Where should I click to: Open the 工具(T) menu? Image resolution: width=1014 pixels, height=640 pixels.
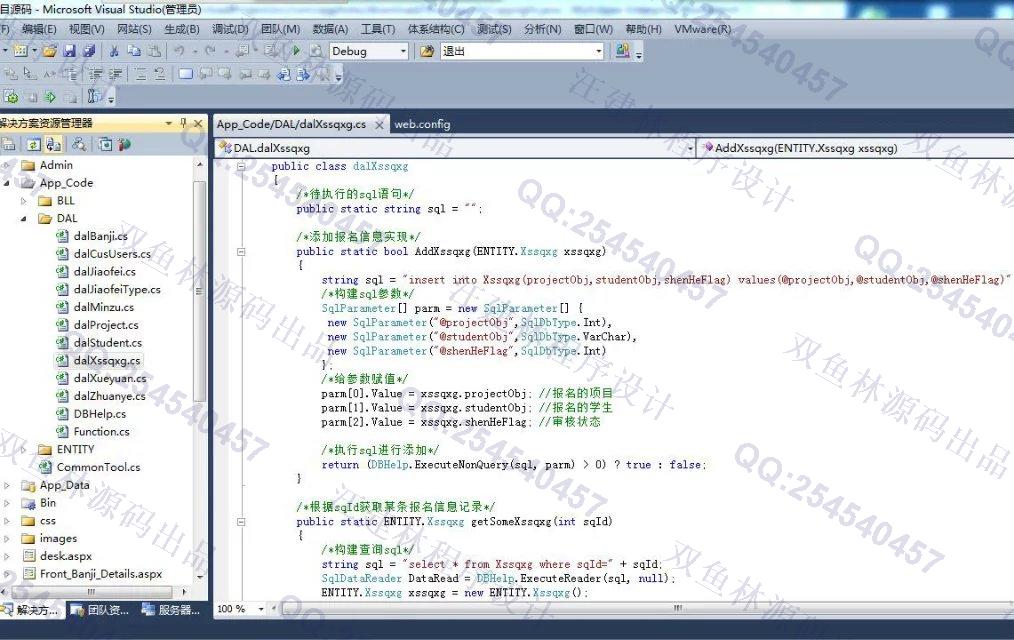point(378,29)
